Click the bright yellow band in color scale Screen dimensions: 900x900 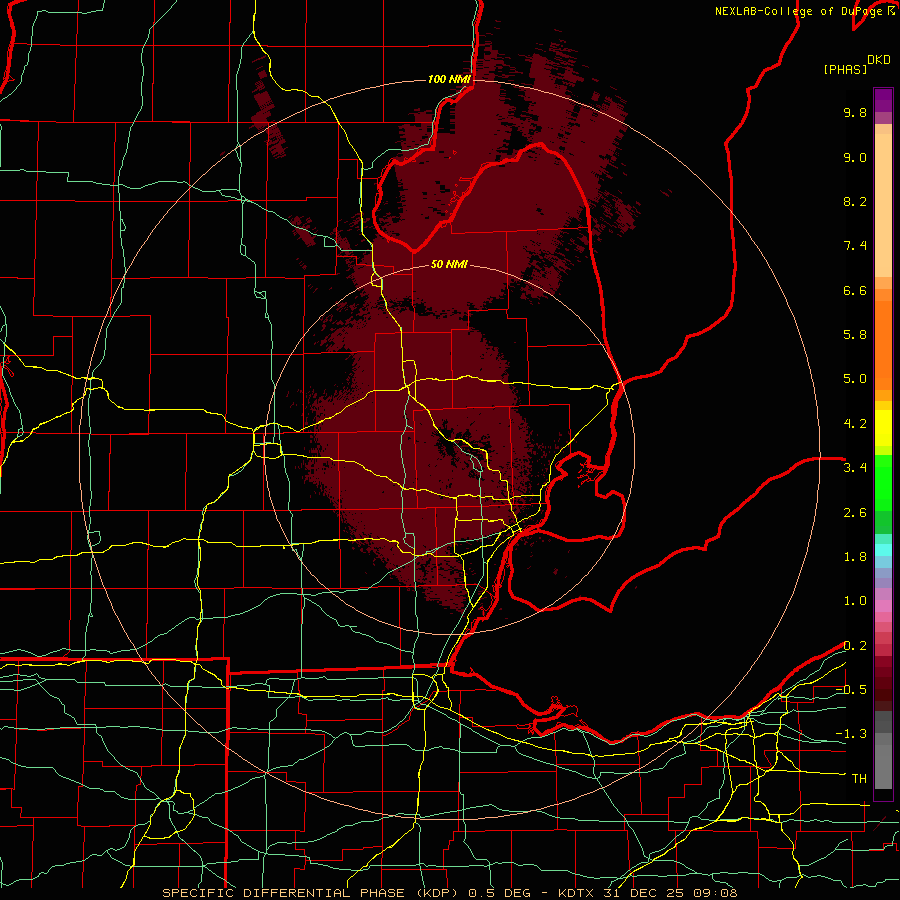click(x=883, y=428)
